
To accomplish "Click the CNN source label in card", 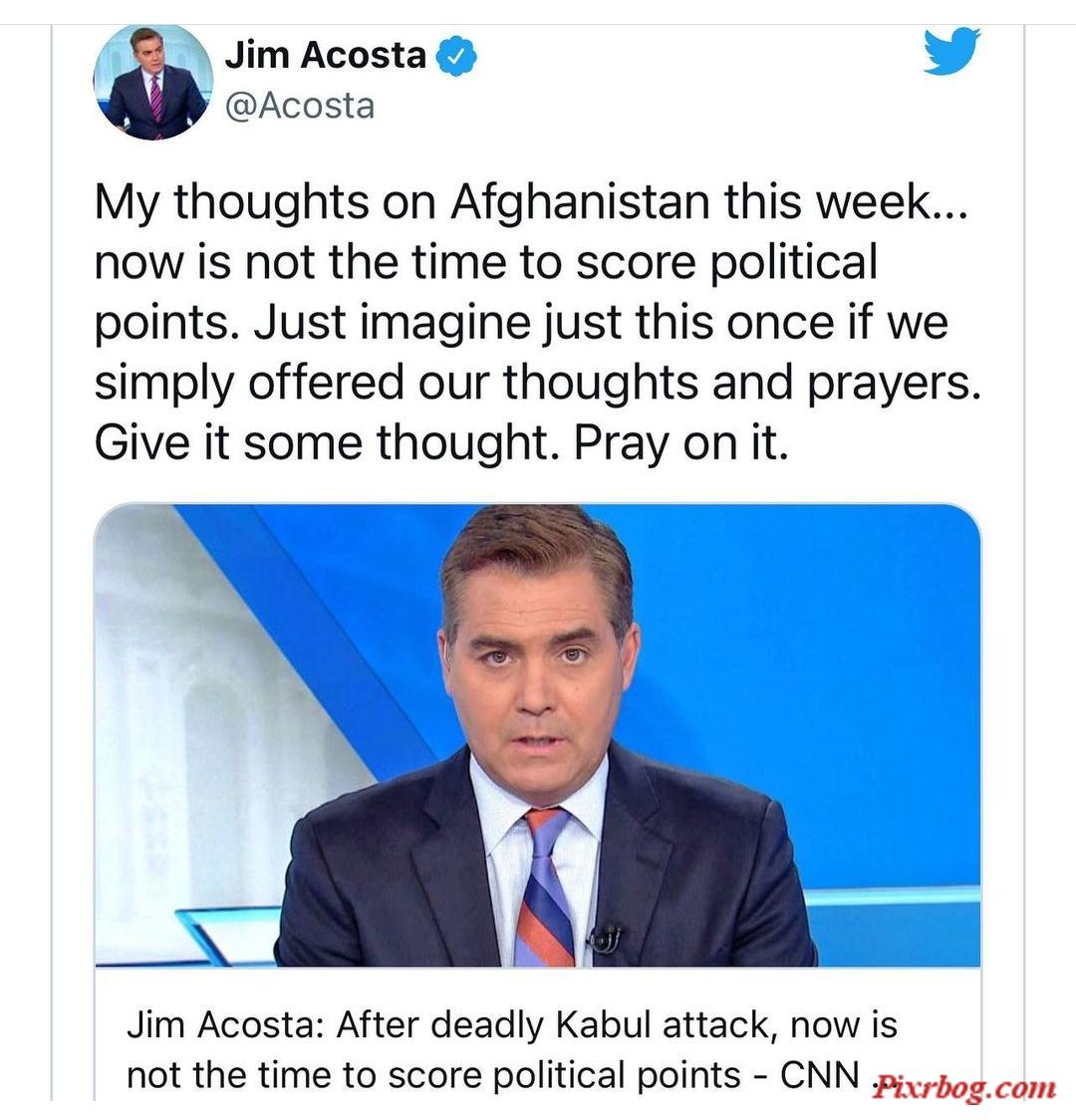I will tap(819, 1075).
